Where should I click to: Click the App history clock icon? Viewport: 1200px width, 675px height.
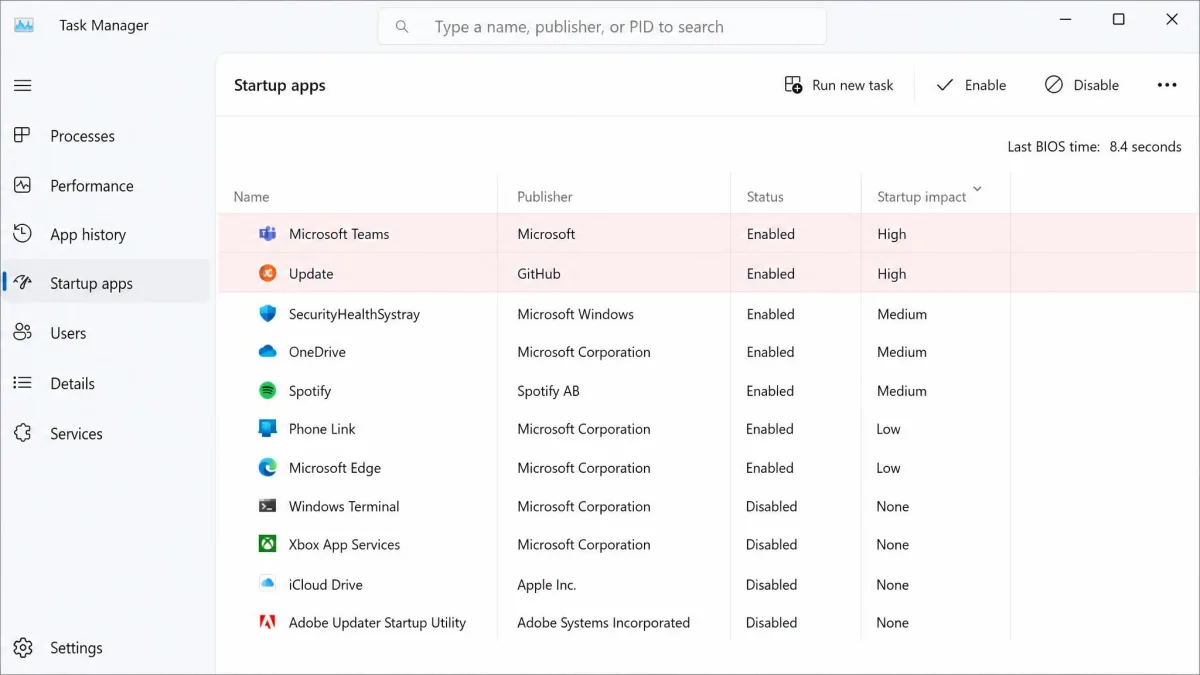[x=22, y=234]
